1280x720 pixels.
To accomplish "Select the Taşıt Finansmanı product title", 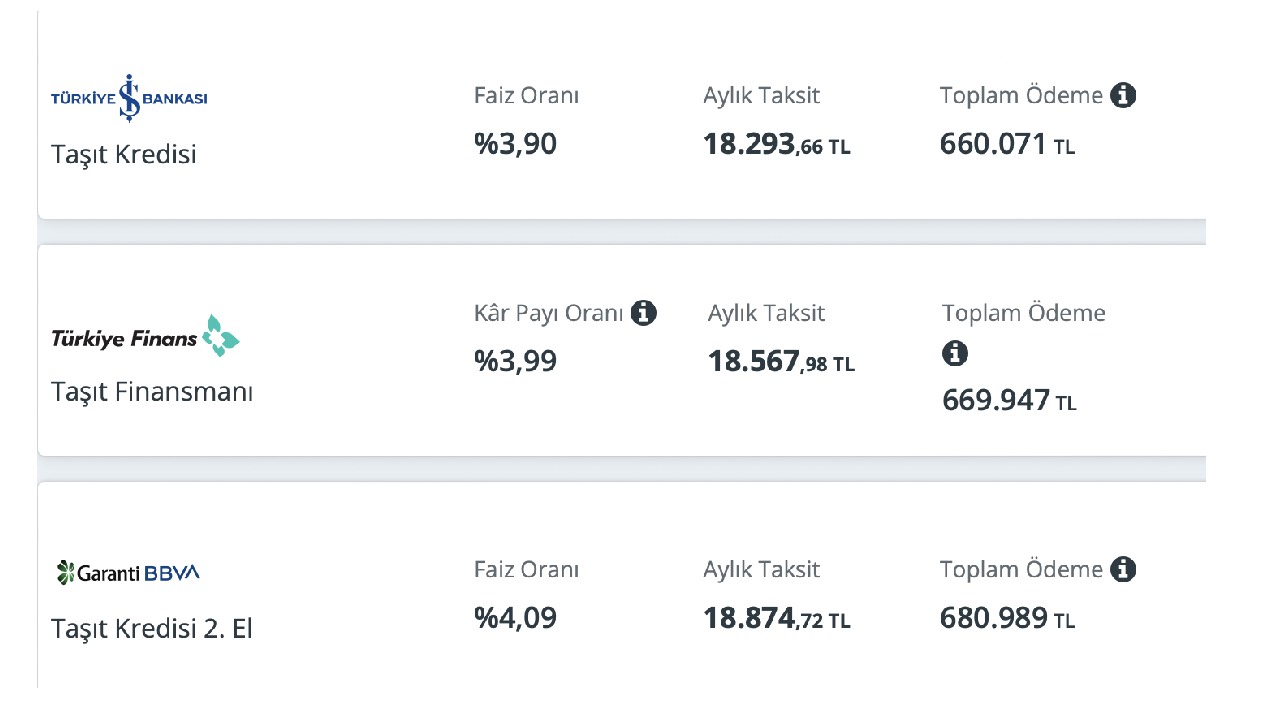I will coord(152,392).
